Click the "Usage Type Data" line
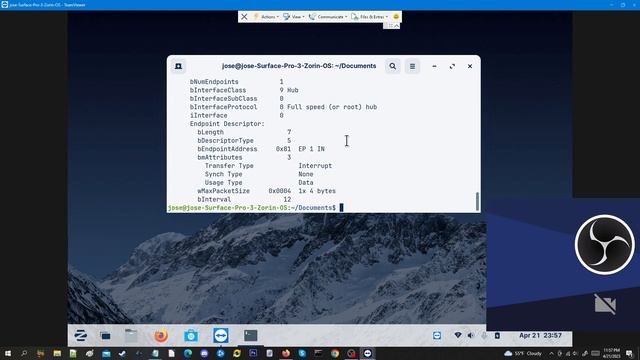640x360 pixels. coord(259,182)
